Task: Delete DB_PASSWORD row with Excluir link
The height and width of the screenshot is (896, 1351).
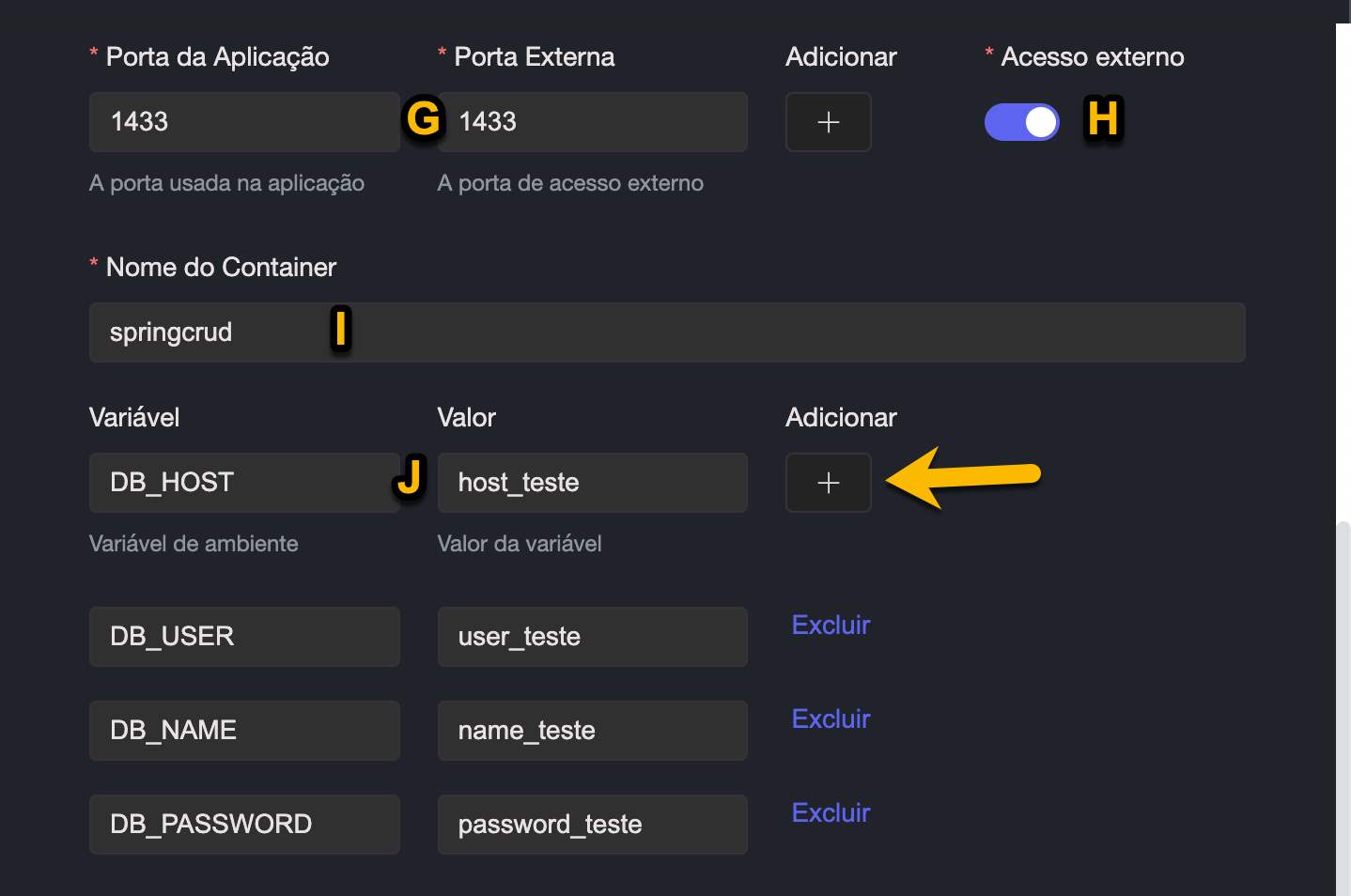Action: pyautogui.click(x=831, y=813)
